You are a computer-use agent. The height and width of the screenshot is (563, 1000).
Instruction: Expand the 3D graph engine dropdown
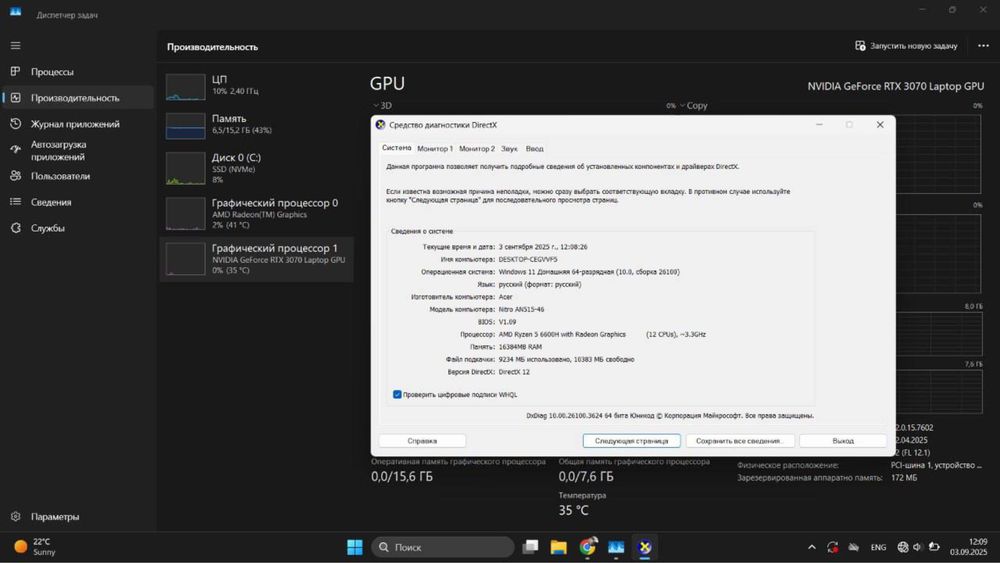coord(382,106)
